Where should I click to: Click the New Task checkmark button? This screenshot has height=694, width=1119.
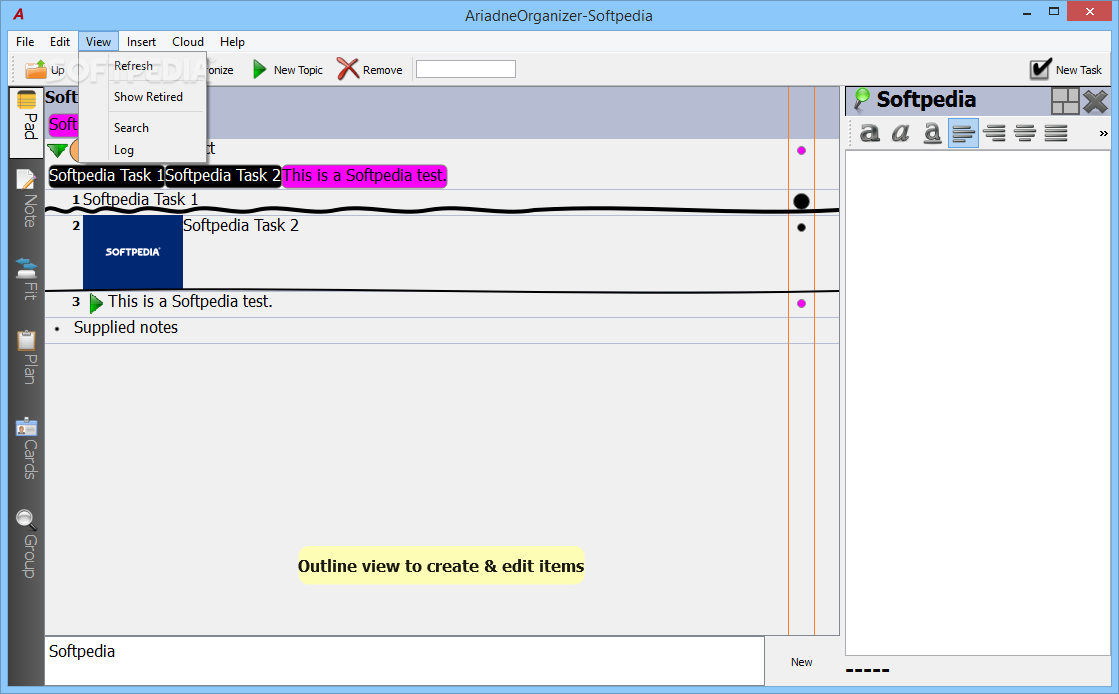pyautogui.click(x=1066, y=69)
